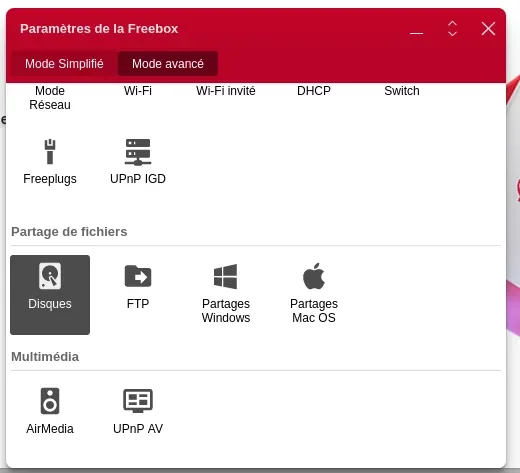This screenshot has width=520, height=473.
Task: Close the Paramètres de la Freebox window
Action: (x=488, y=29)
